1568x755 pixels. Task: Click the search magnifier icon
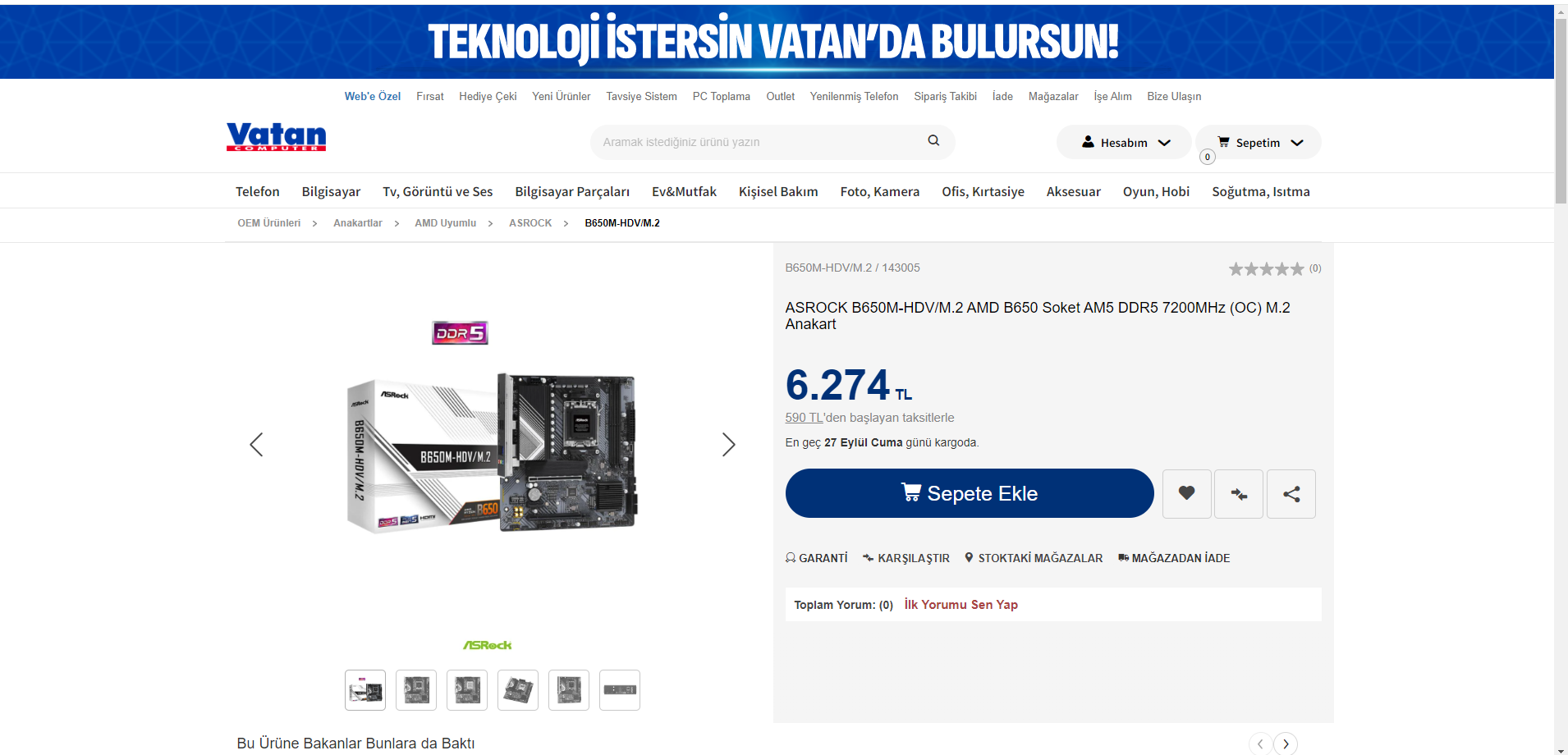point(933,141)
